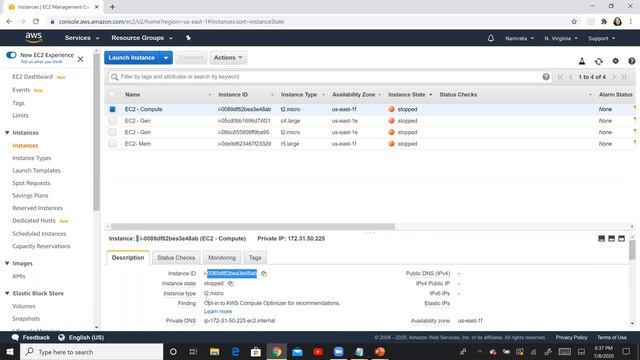
Task: Split the details pane to half view
Action: coord(611,238)
